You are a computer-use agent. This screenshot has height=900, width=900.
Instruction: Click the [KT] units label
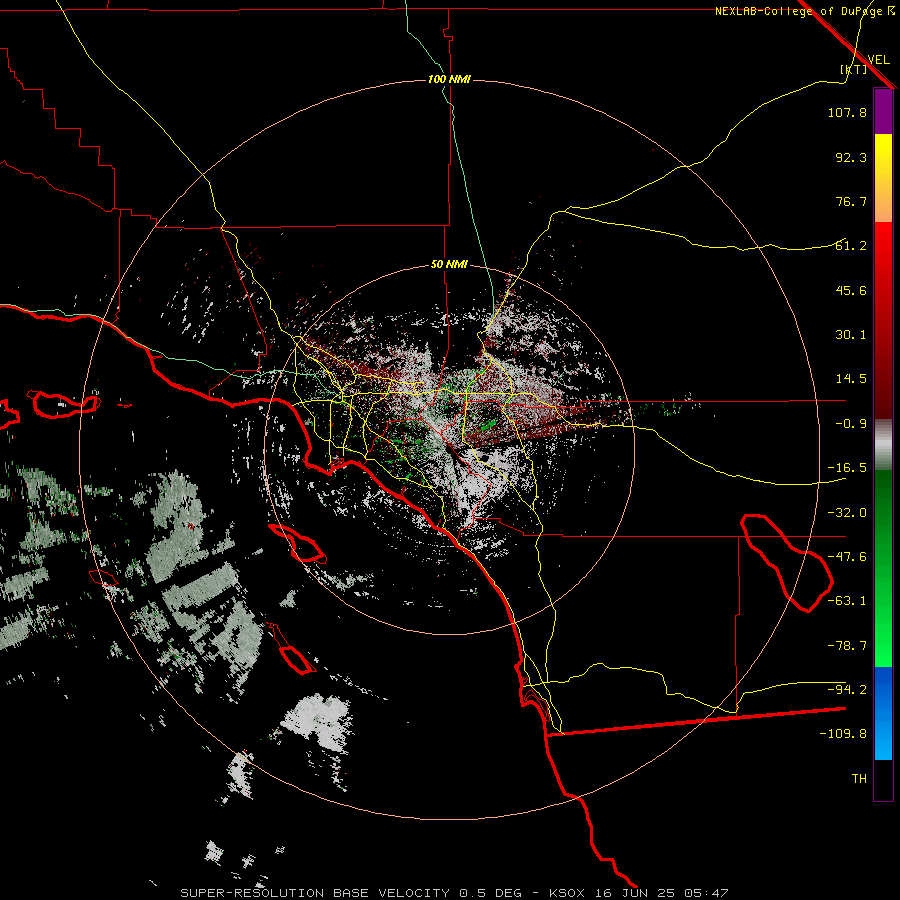853,69
